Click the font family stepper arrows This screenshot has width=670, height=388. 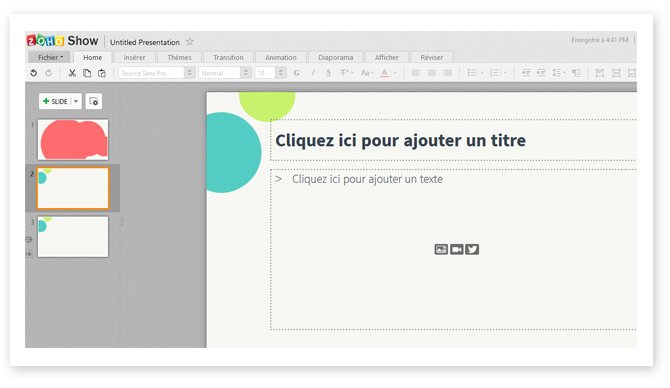pyautogui.click(x=190, y=73)
